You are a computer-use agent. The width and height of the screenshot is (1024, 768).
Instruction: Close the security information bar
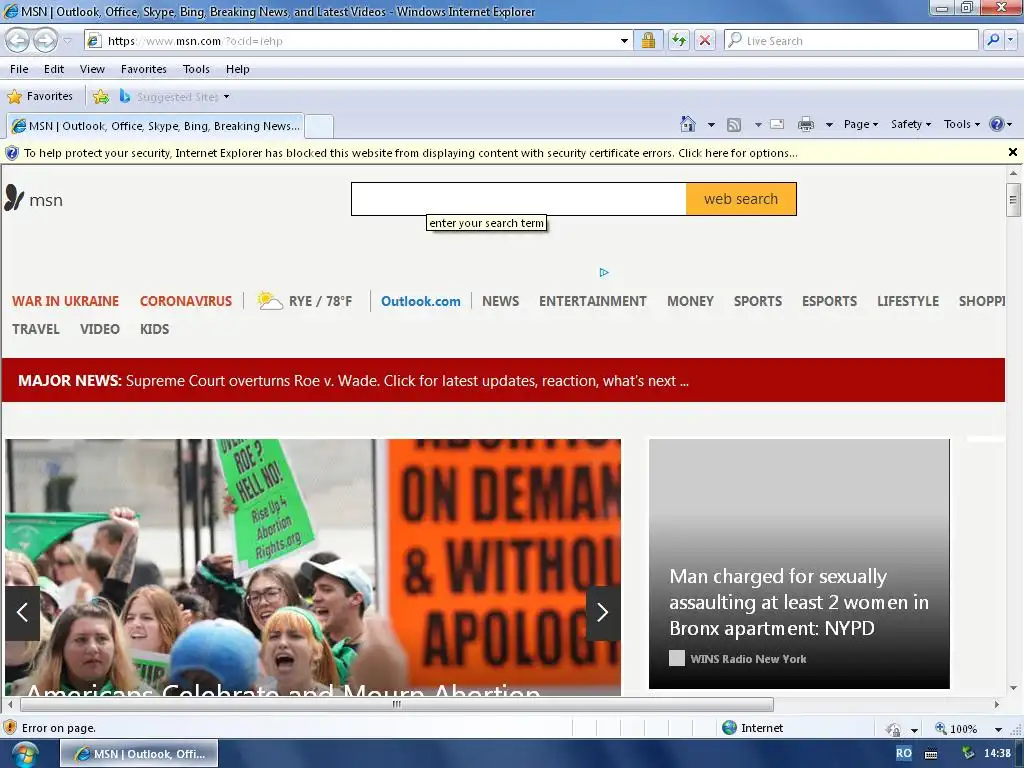pyautogui.click(x=1012, y=152)
